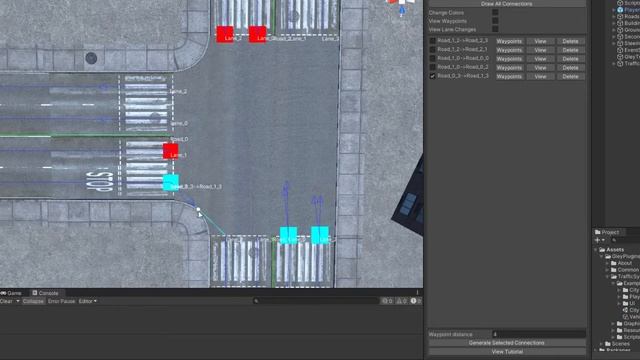The image size is (640, 360).
Task: Switch to the Project tab
Action: pos(607,232)
